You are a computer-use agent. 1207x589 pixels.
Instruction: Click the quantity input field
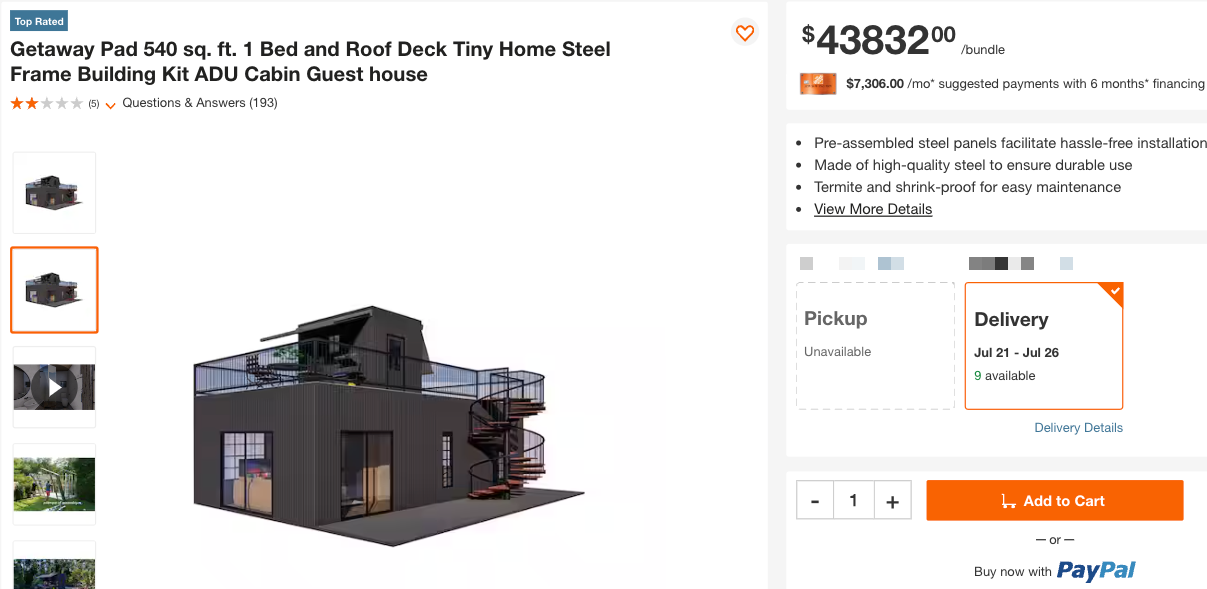tap(853, 500)
